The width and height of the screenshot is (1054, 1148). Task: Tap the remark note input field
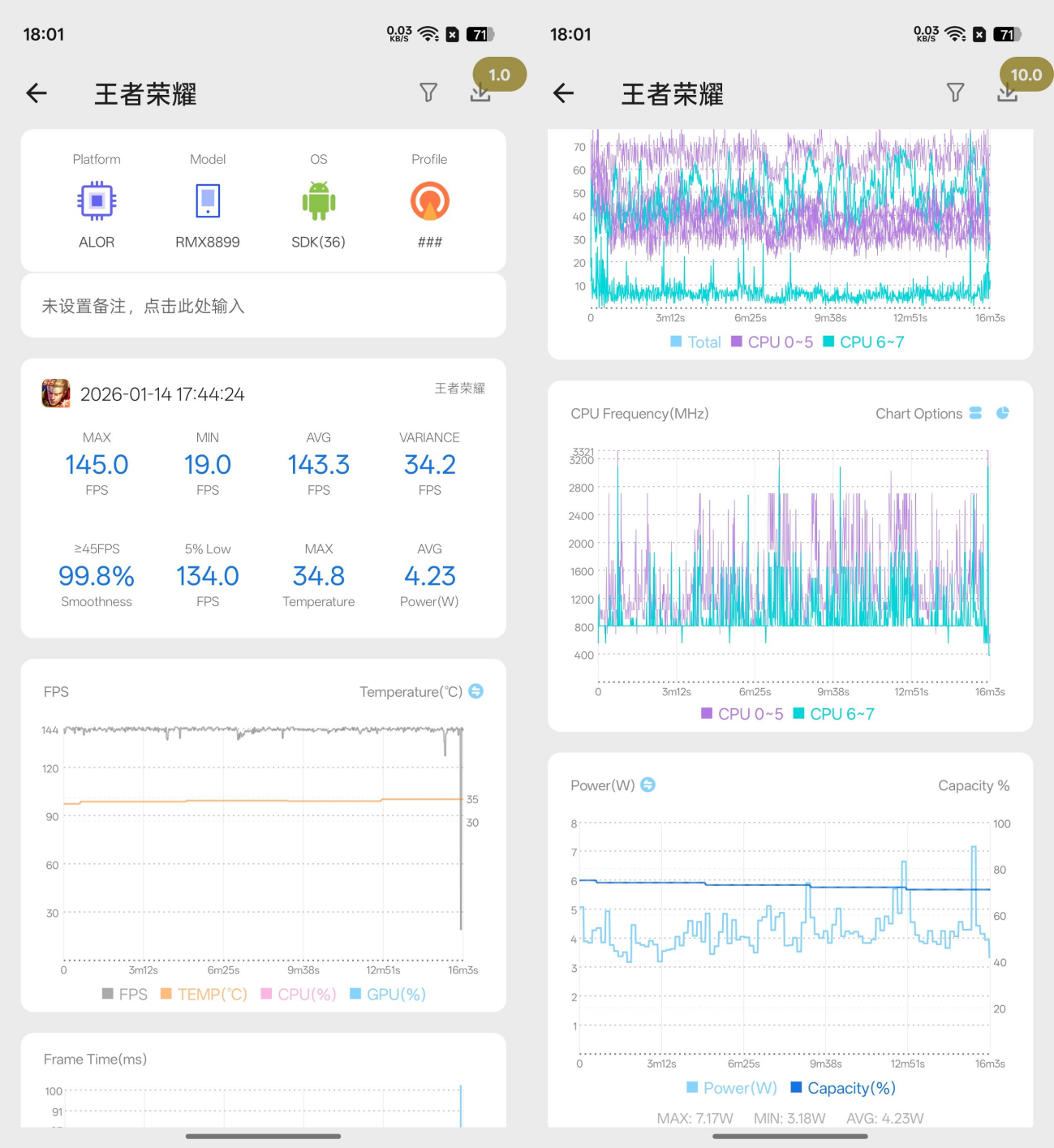[x=263, y=306]
